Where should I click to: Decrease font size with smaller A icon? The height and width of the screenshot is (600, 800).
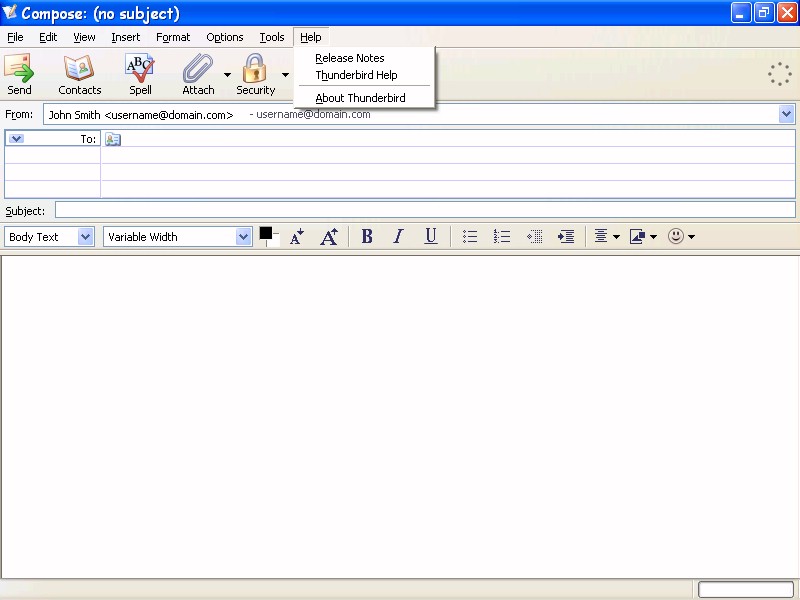coord(297,237)
